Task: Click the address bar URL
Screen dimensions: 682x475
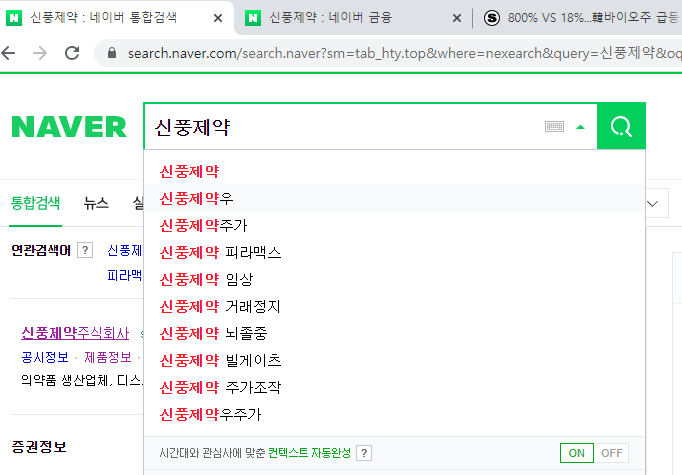Action: coord(404,53)
